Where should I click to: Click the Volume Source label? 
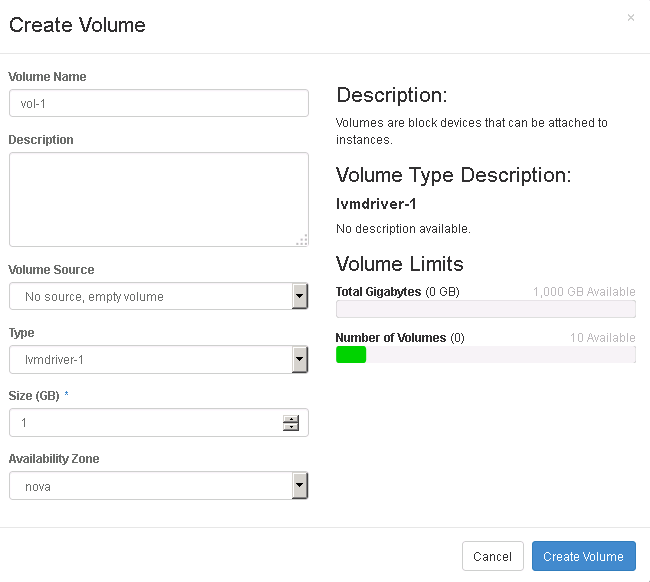[x=51, y=270]
